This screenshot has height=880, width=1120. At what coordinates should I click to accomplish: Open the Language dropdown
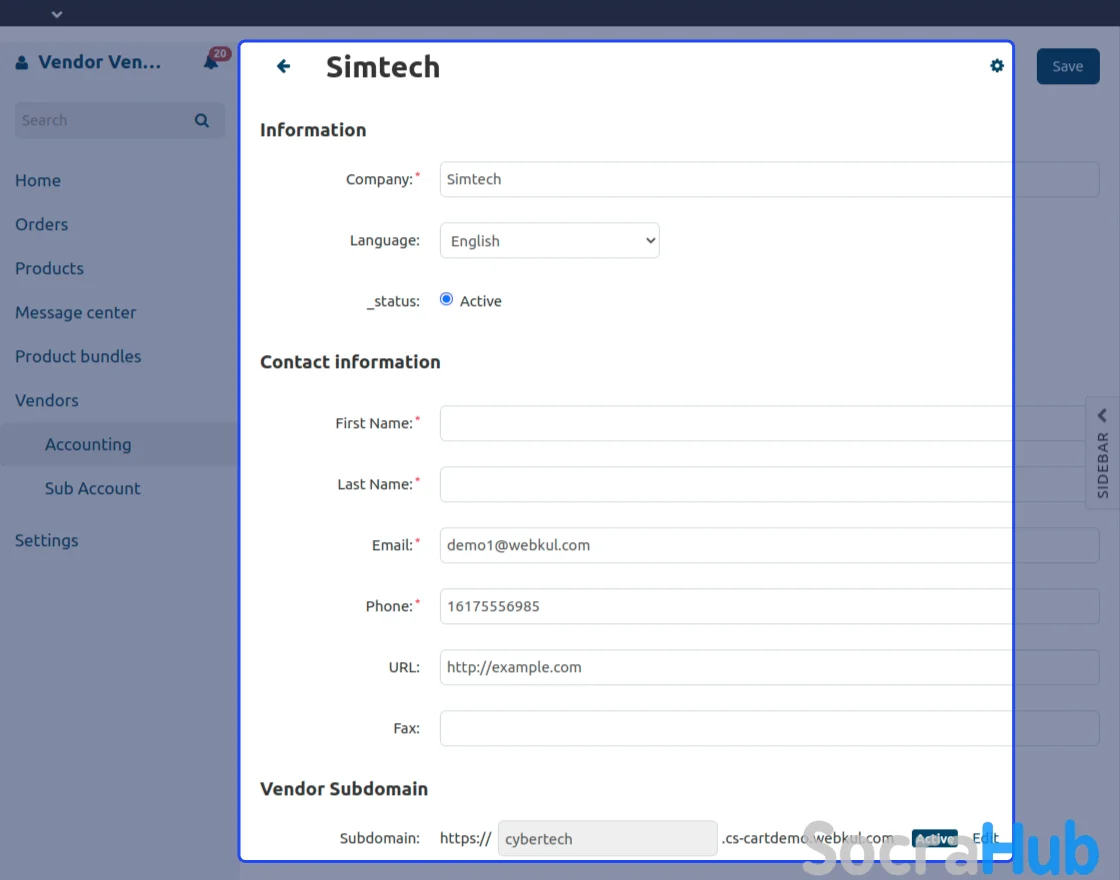549,241
